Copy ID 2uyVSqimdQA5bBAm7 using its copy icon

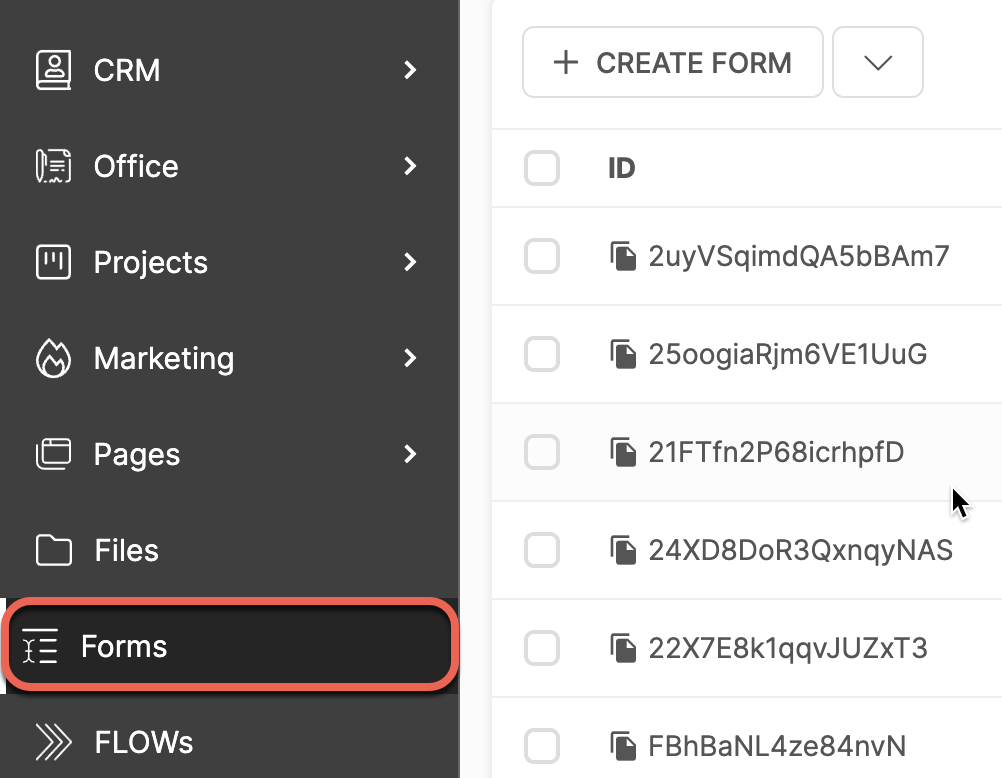(622, 256)
